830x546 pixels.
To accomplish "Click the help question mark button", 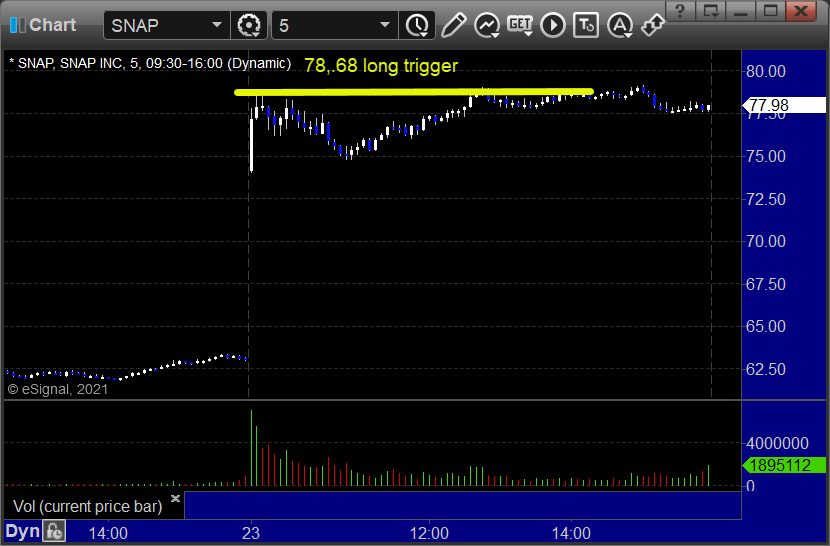I will (x=680, y=11).
